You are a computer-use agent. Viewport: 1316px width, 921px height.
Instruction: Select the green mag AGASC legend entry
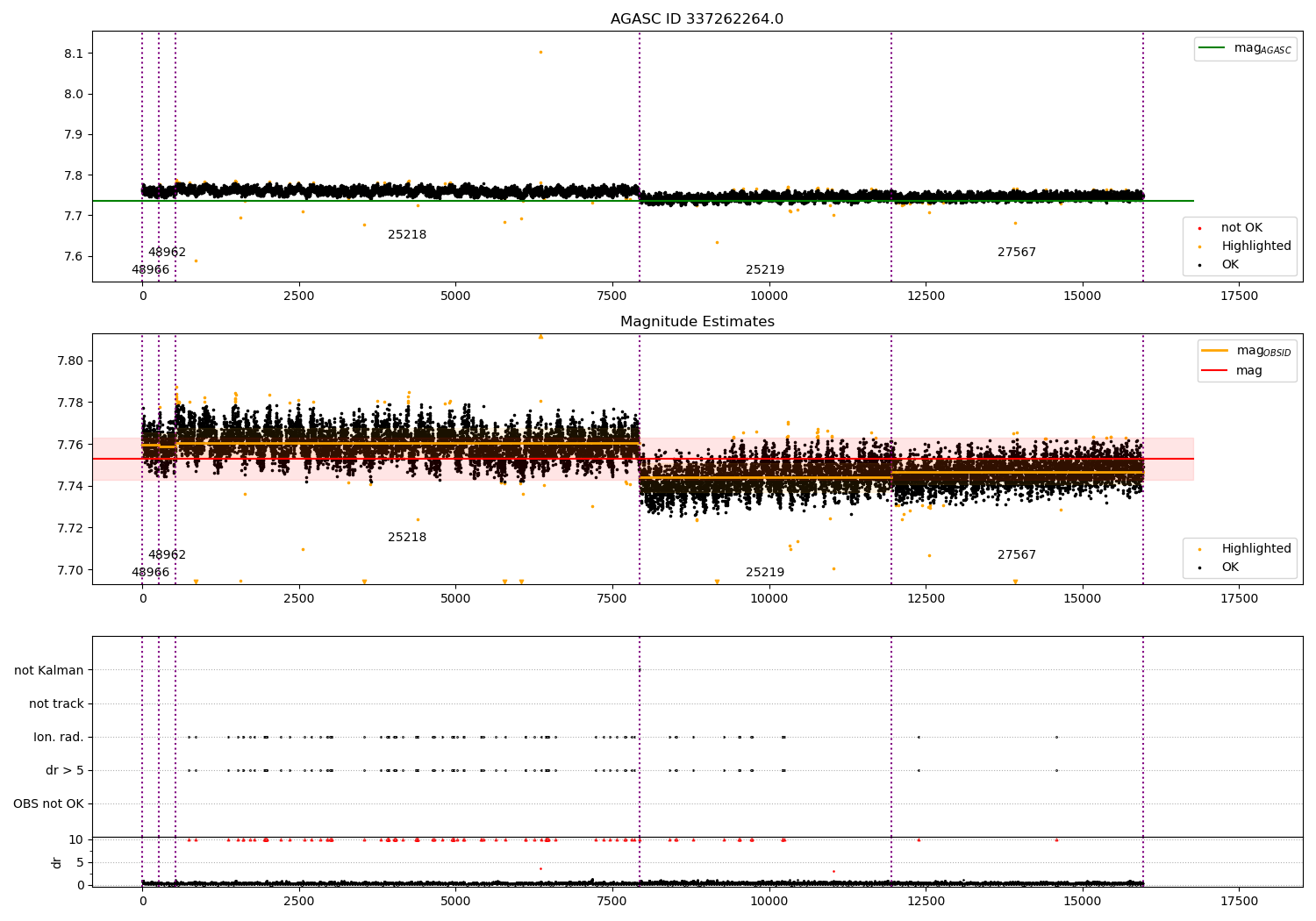(1245, 48)
